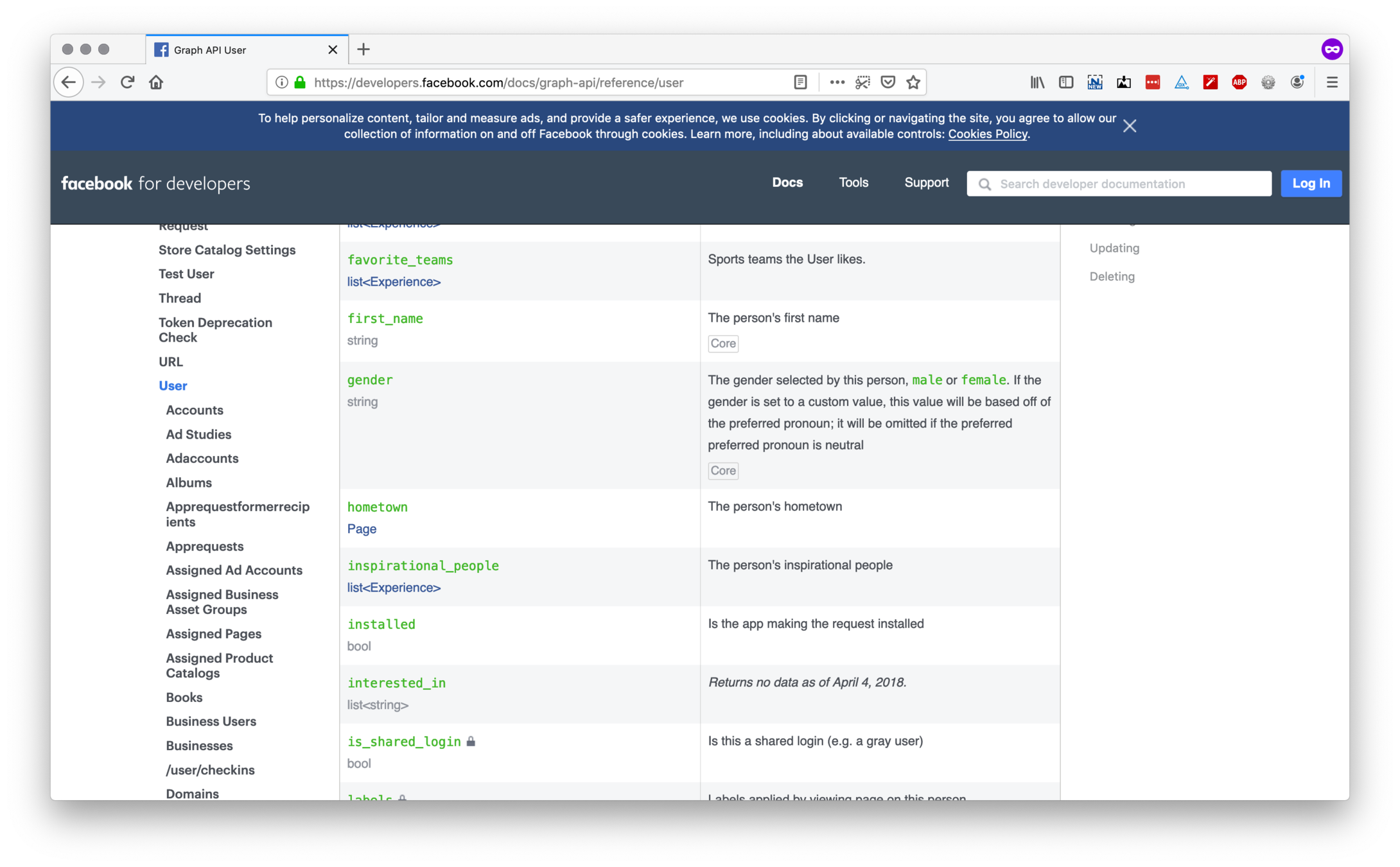Screen dimensions: 1400x867
Task: Dismiss the cookies banner with X
Action: (x=1130, y=126)
